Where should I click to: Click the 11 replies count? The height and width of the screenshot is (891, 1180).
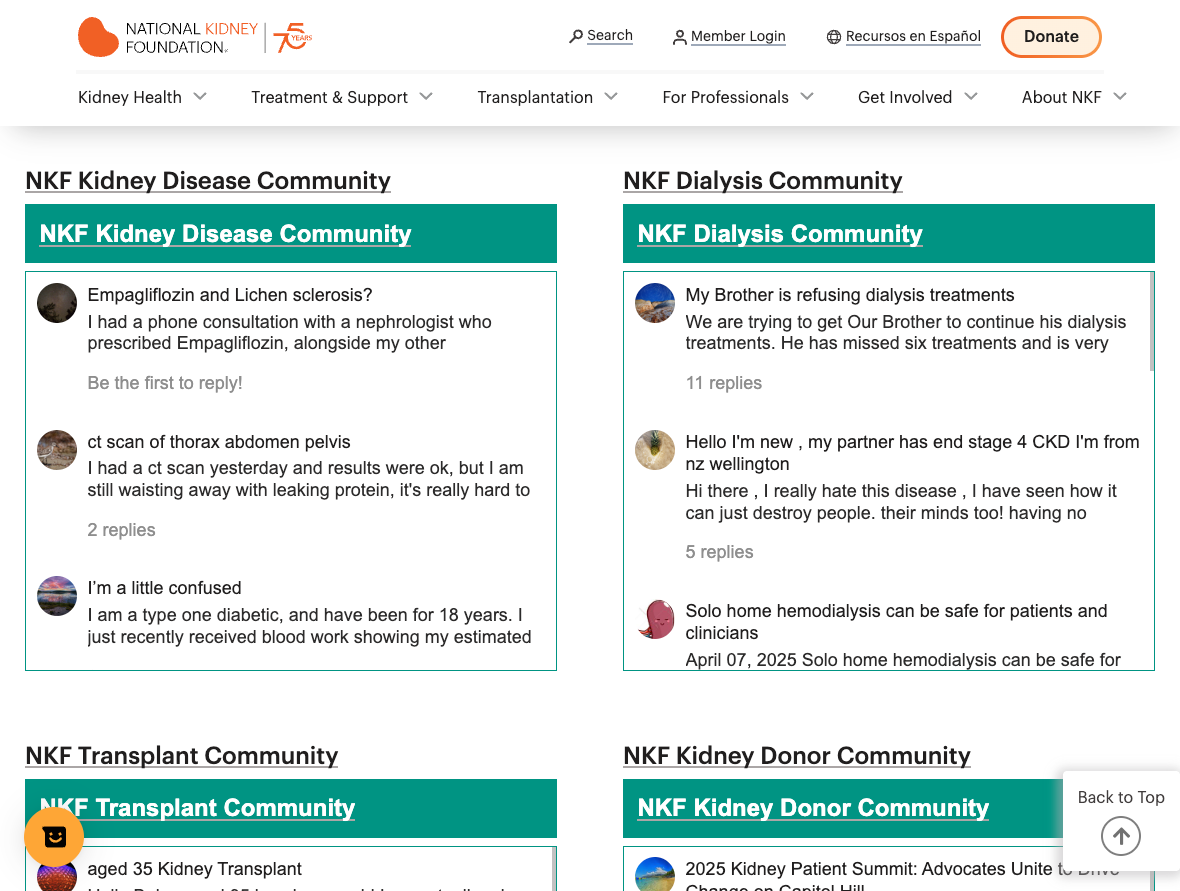(x=723, y=383)
